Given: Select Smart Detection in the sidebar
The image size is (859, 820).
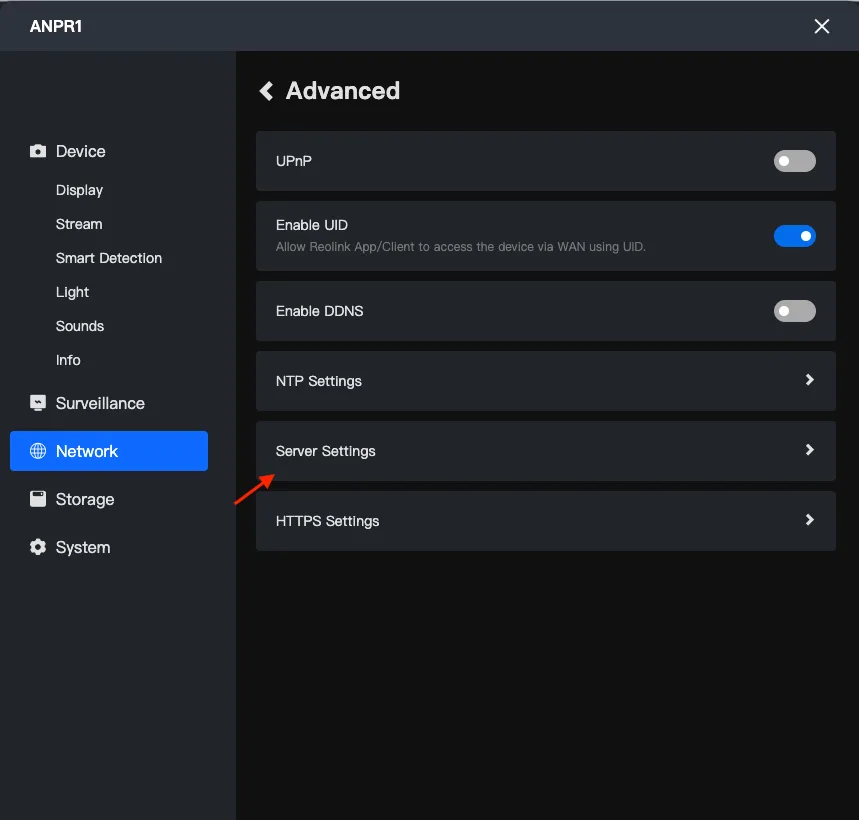Looking at the screenshot, I should pyautogui.click(x=109, y=258).
